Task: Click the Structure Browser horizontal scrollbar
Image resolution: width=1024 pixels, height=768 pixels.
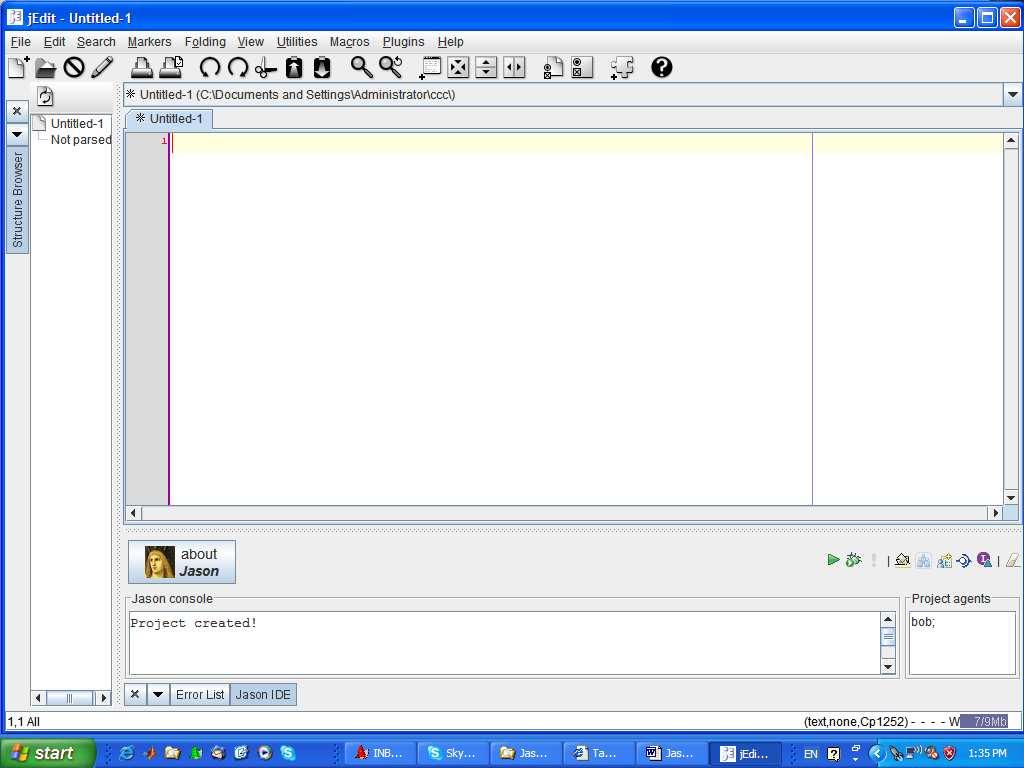Action: click(71, 698)
